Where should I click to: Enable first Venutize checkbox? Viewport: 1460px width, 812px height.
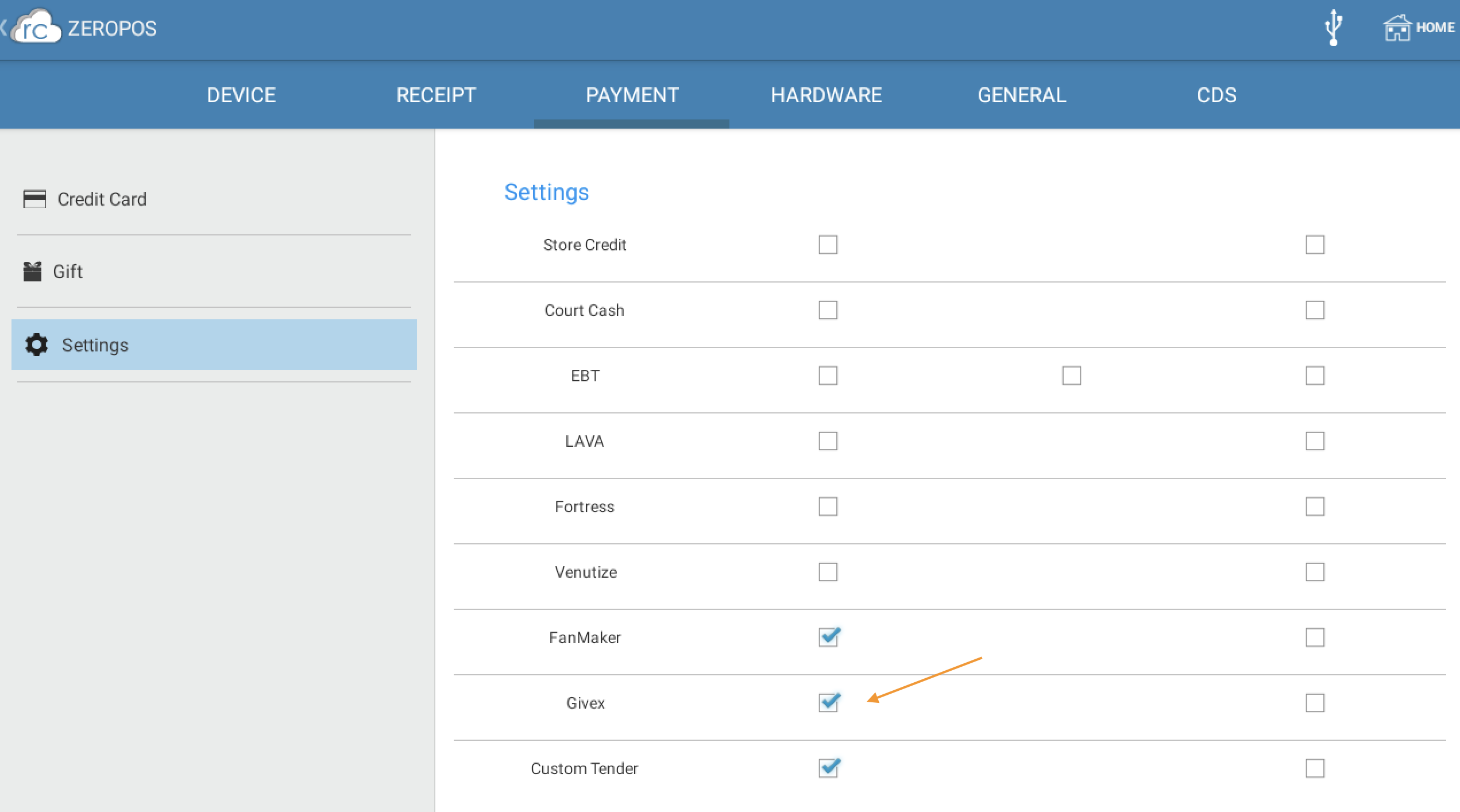(x=828, y=572)
